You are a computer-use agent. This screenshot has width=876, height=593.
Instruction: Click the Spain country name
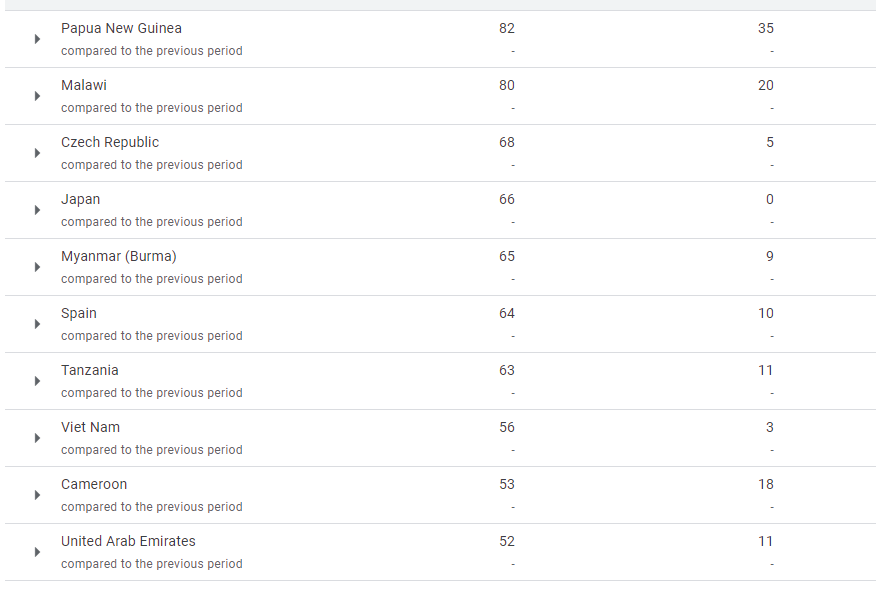coord(79,313)
